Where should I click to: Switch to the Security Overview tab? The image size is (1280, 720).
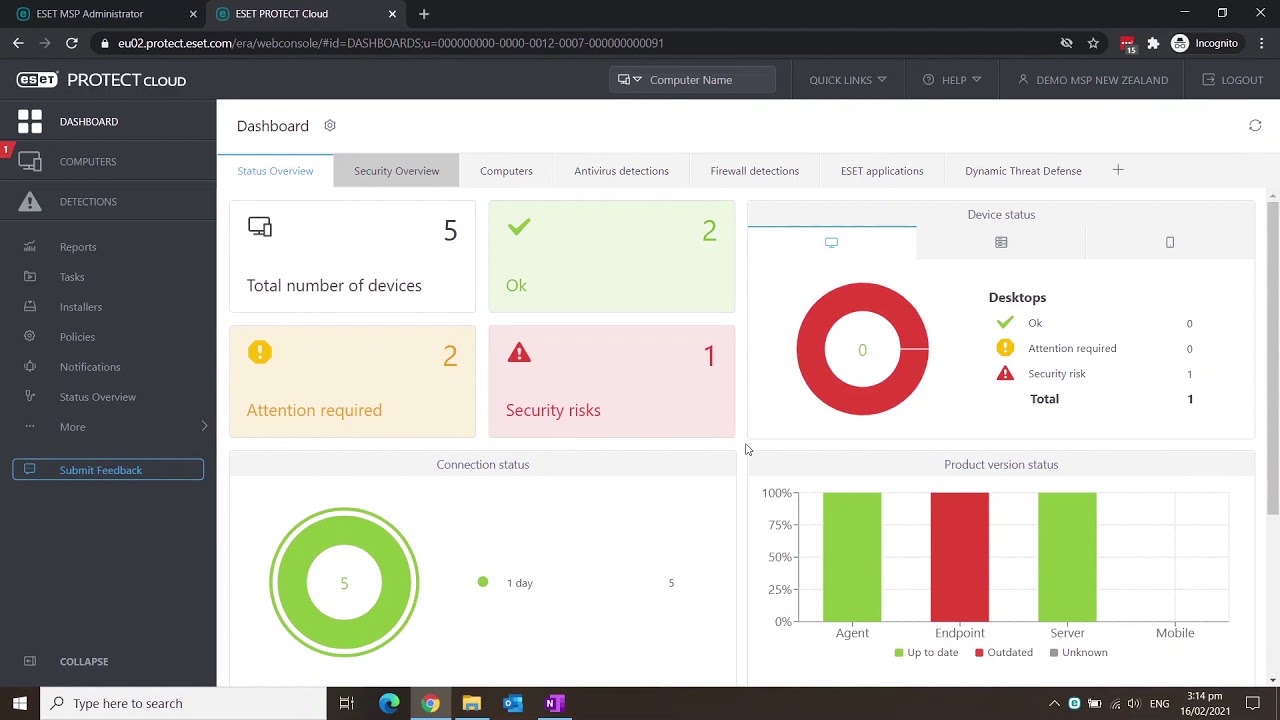click(396, 171)
